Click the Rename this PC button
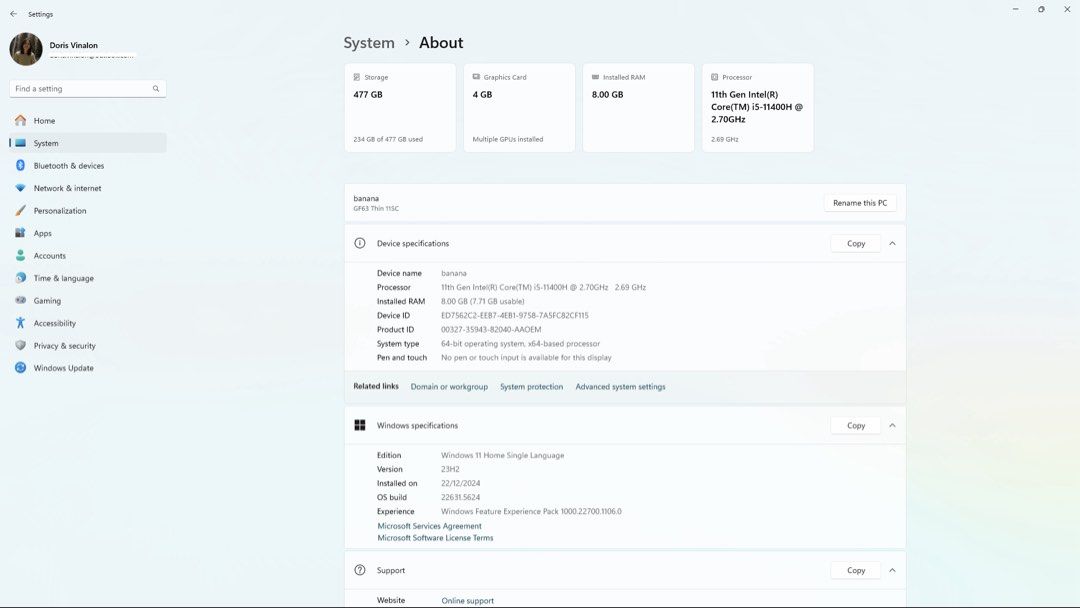Image resolution: width=1080 pixels, height=608 pixels. tap(860, 203)
